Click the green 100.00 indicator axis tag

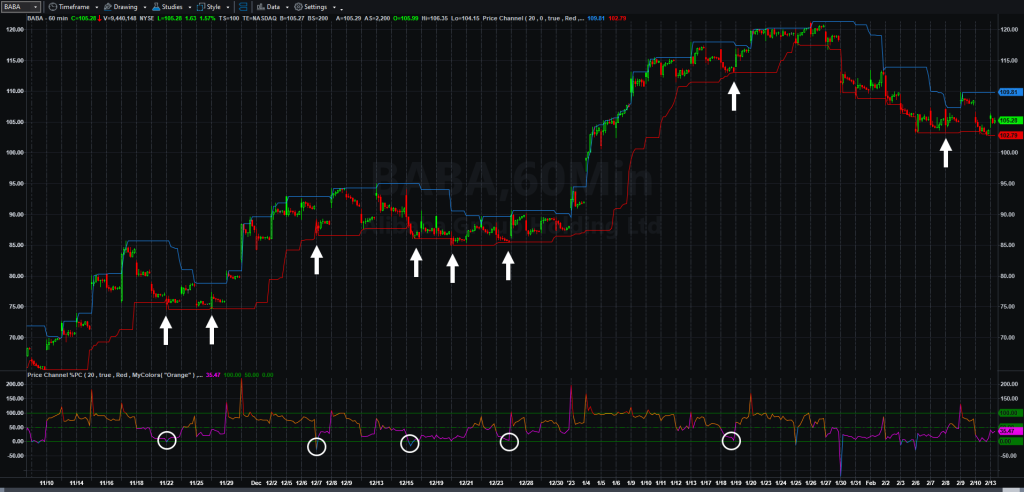coord(1010,413)
